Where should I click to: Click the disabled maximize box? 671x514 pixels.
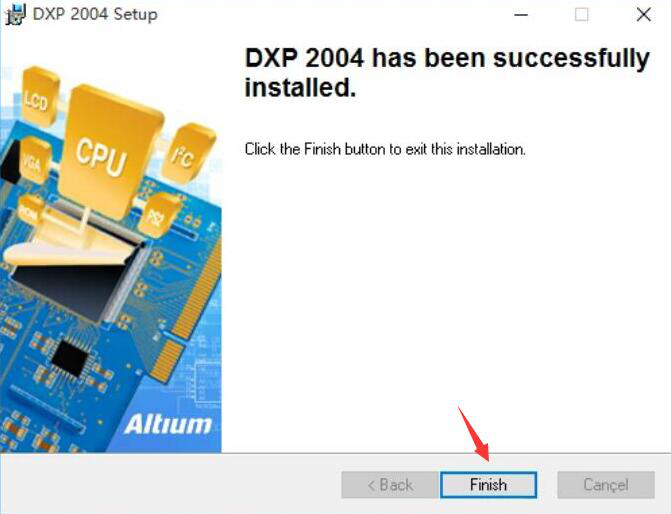point(581,15)
